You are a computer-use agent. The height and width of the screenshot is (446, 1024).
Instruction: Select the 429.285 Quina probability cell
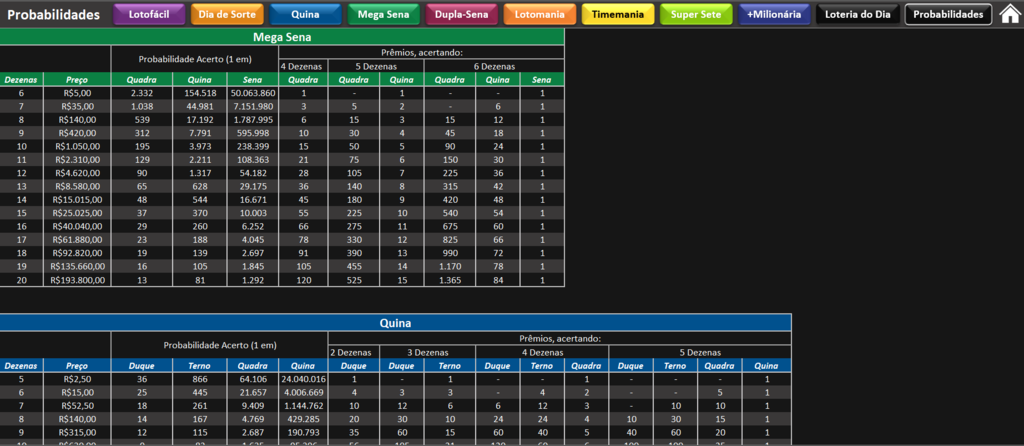click(303, 419)
